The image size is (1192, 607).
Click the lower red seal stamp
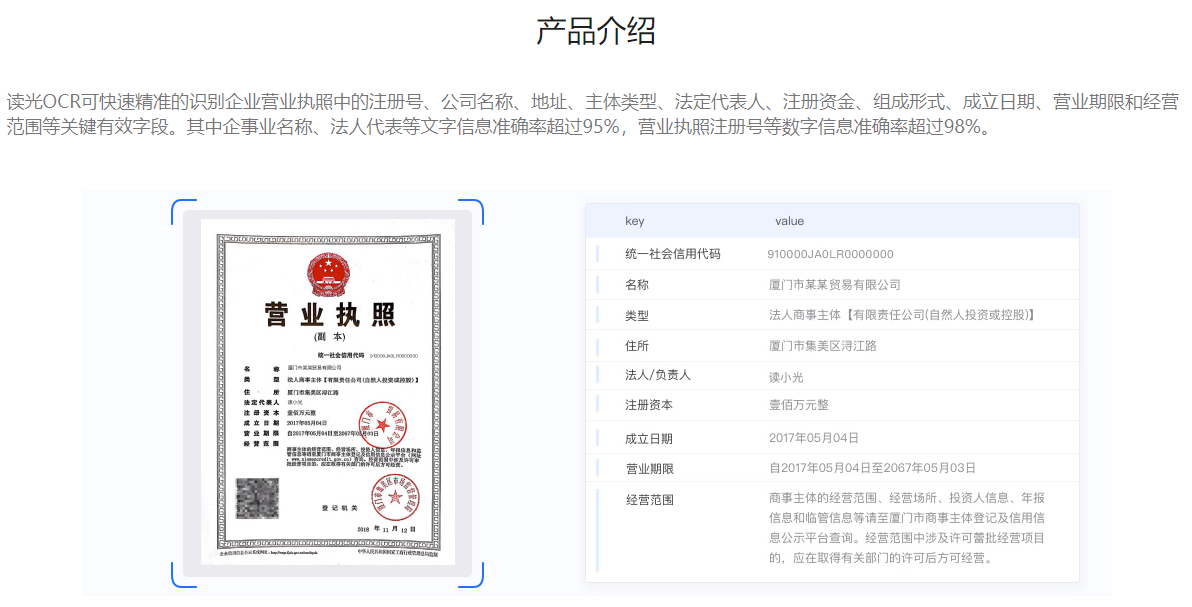396,496
